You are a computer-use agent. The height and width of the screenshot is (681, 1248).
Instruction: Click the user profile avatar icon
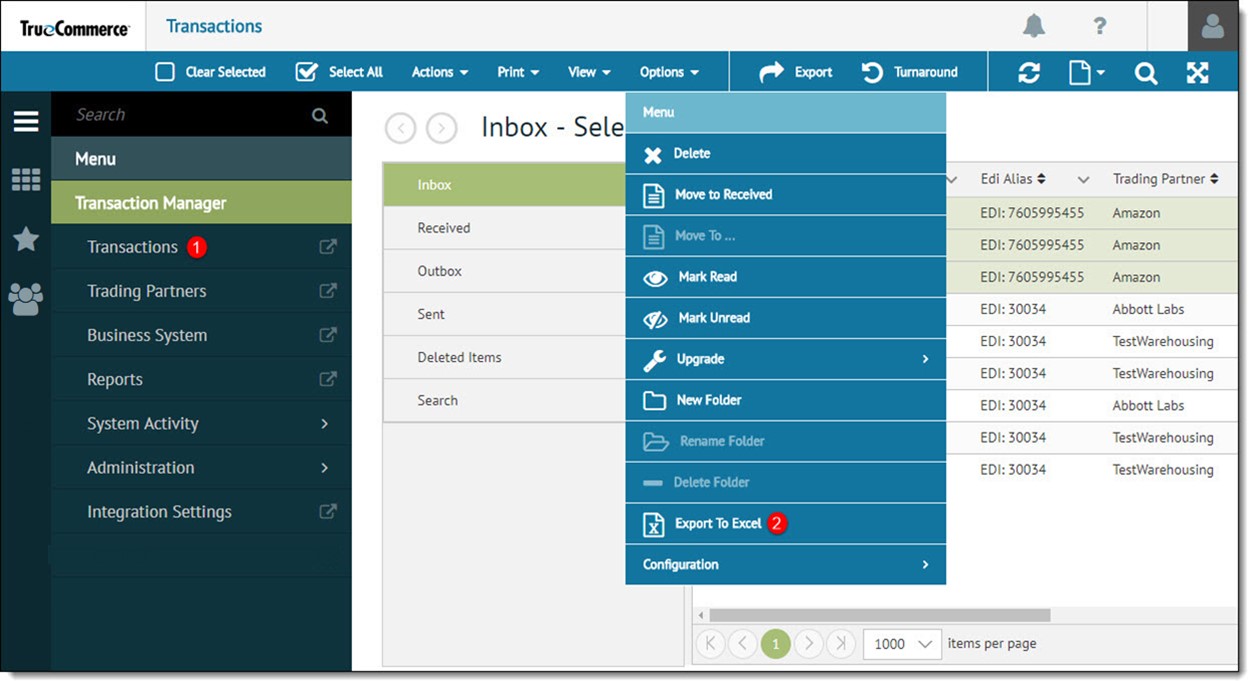point(1212,26)
